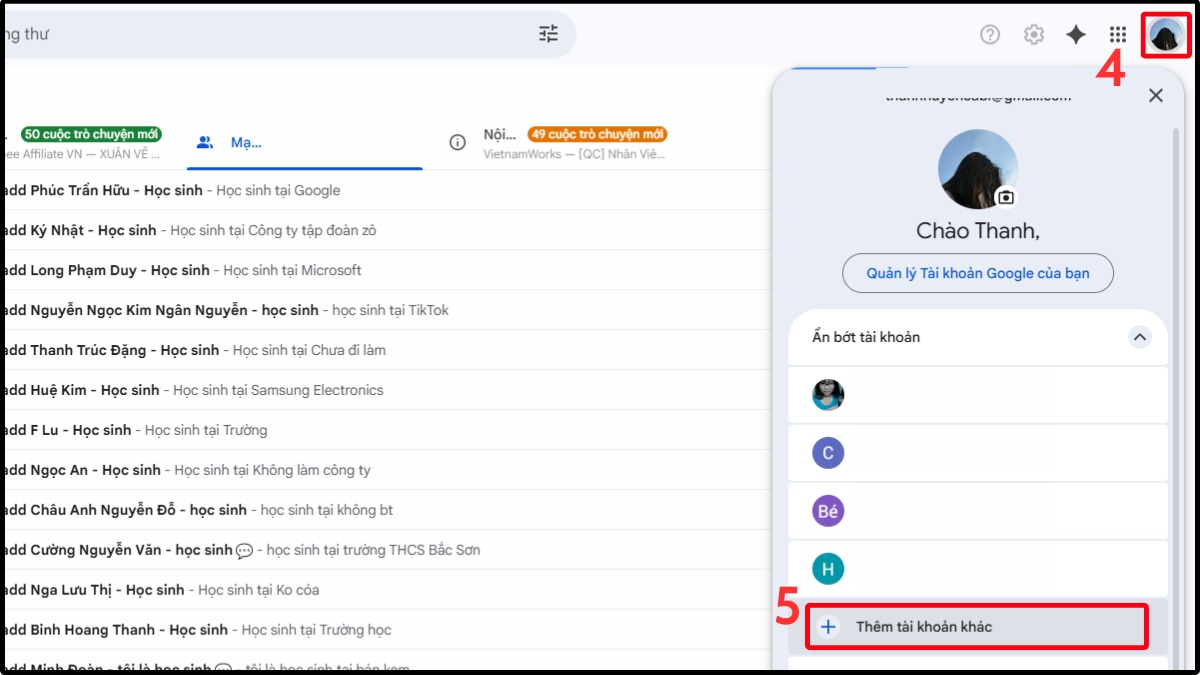
Task: Click the plus icon beside Thêm tài khoản khác
Action: click(x=827, y=625)
